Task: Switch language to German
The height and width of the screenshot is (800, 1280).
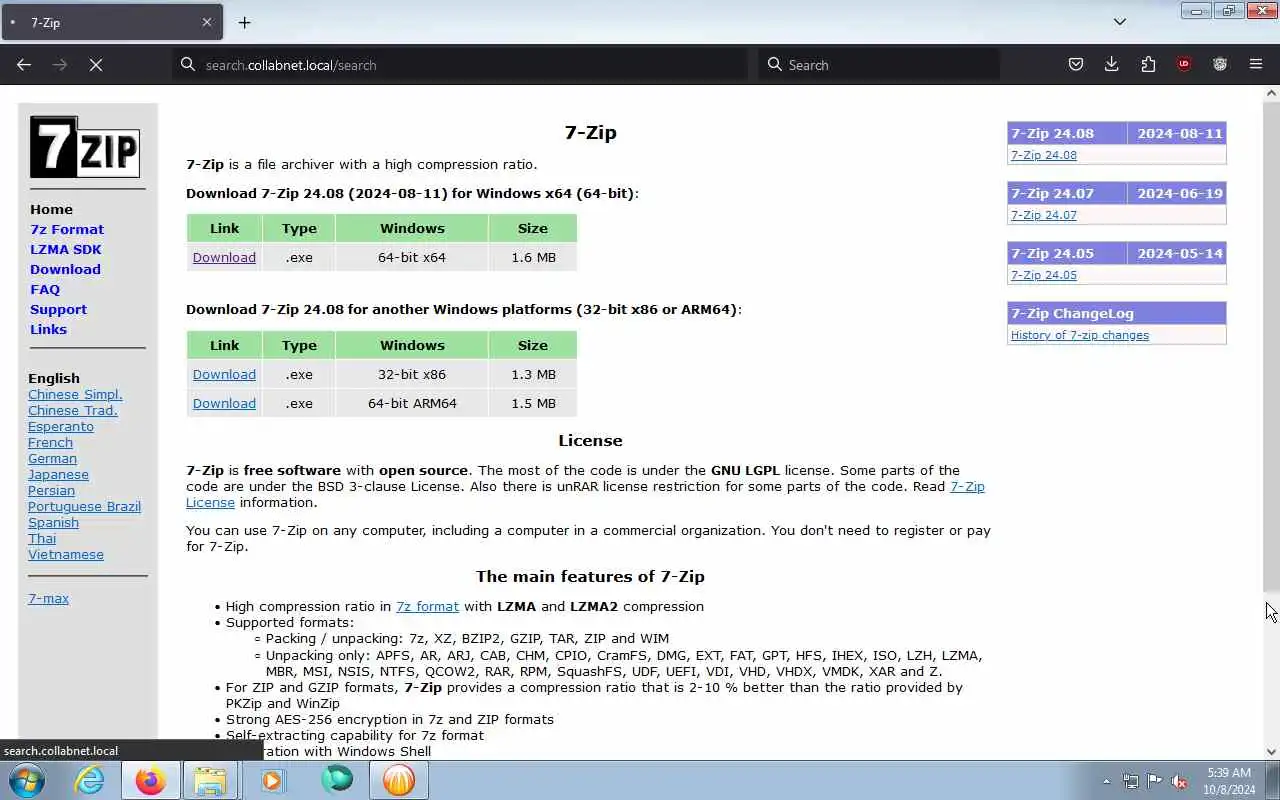Action: tap(52, 458)
